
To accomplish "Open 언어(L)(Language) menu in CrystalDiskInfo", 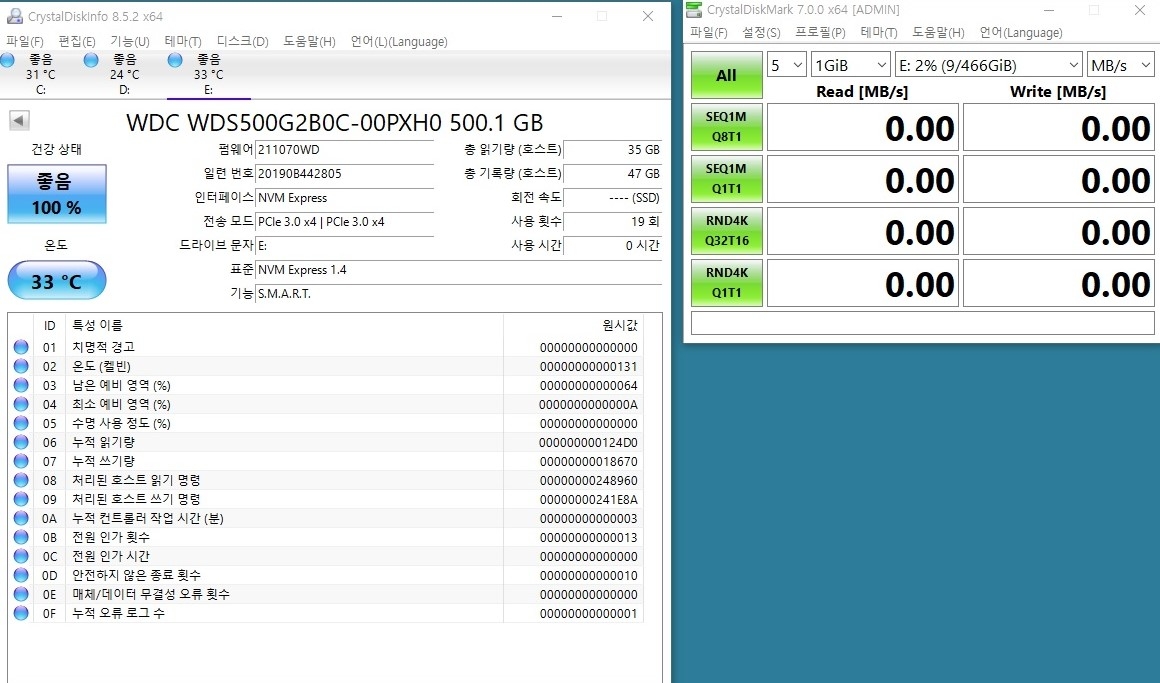I will [x=399, y=41].
